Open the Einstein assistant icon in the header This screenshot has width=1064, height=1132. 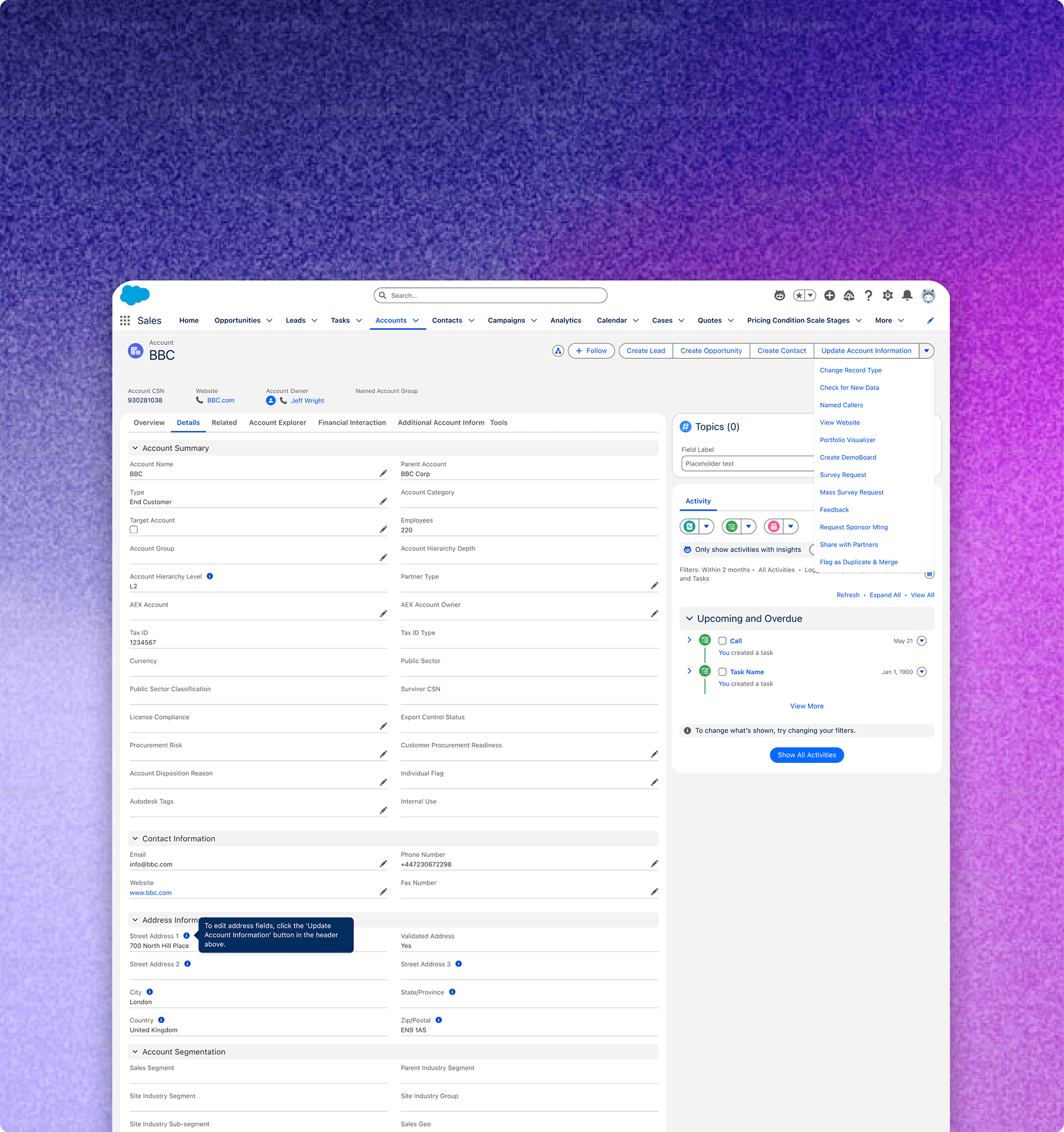coord(780,295)
